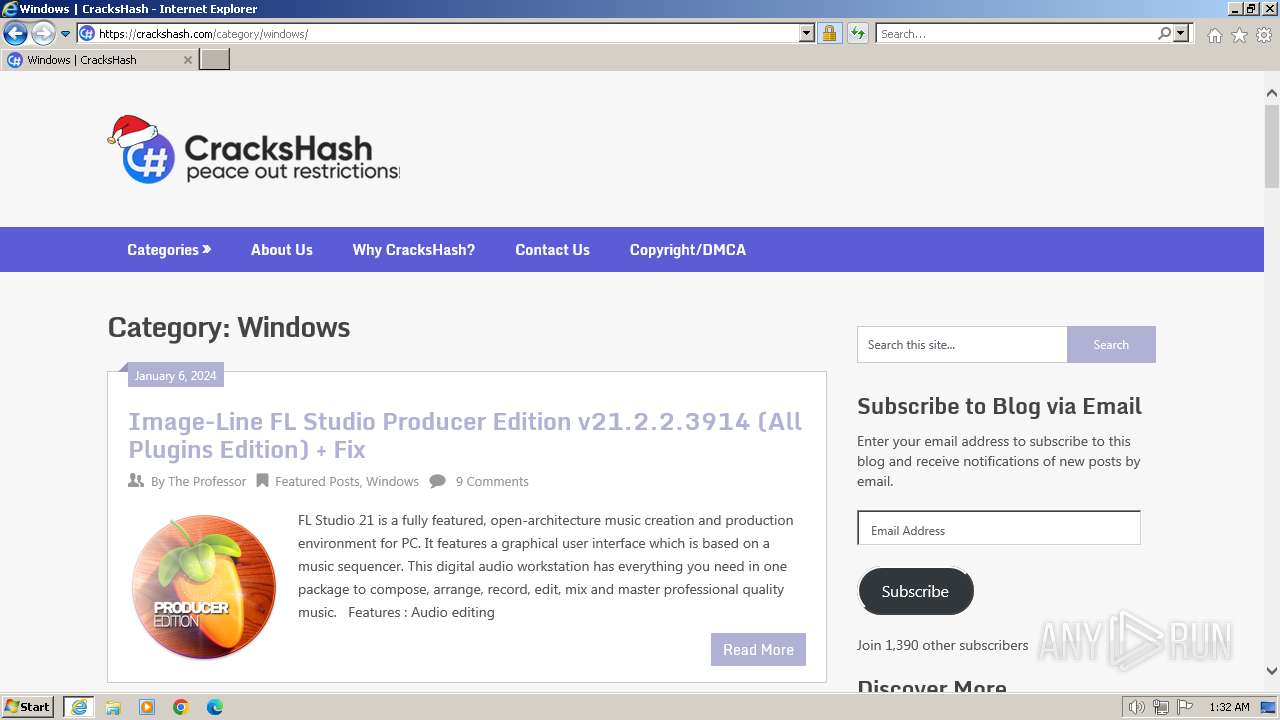Click the Subscribe to Blog via Email heading
The image size is (1280, 720).
[999, 406]
